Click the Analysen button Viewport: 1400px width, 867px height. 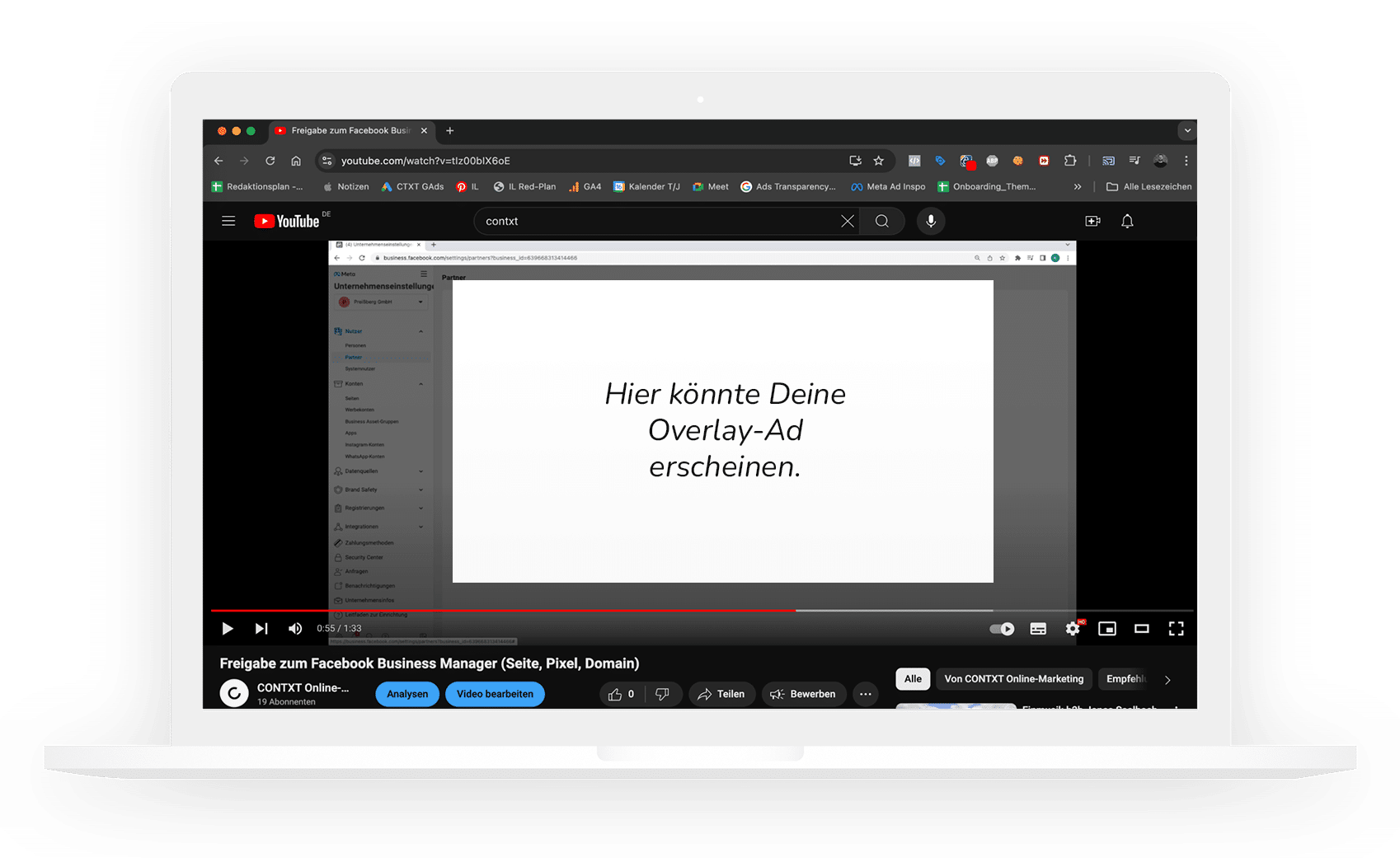click(407, 694)
